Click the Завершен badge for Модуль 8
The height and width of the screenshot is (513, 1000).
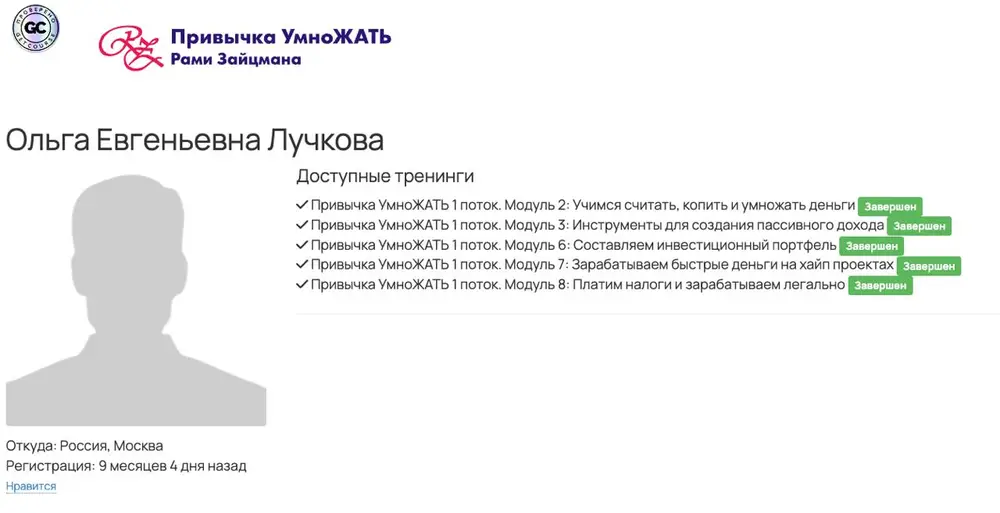click(880, 286)
